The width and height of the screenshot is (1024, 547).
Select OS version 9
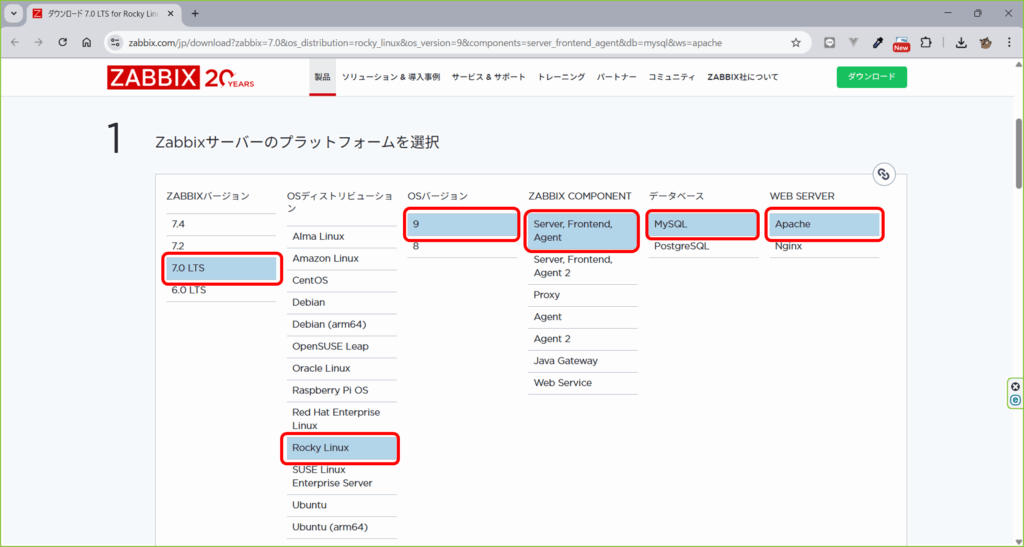(x=462, y=224)
